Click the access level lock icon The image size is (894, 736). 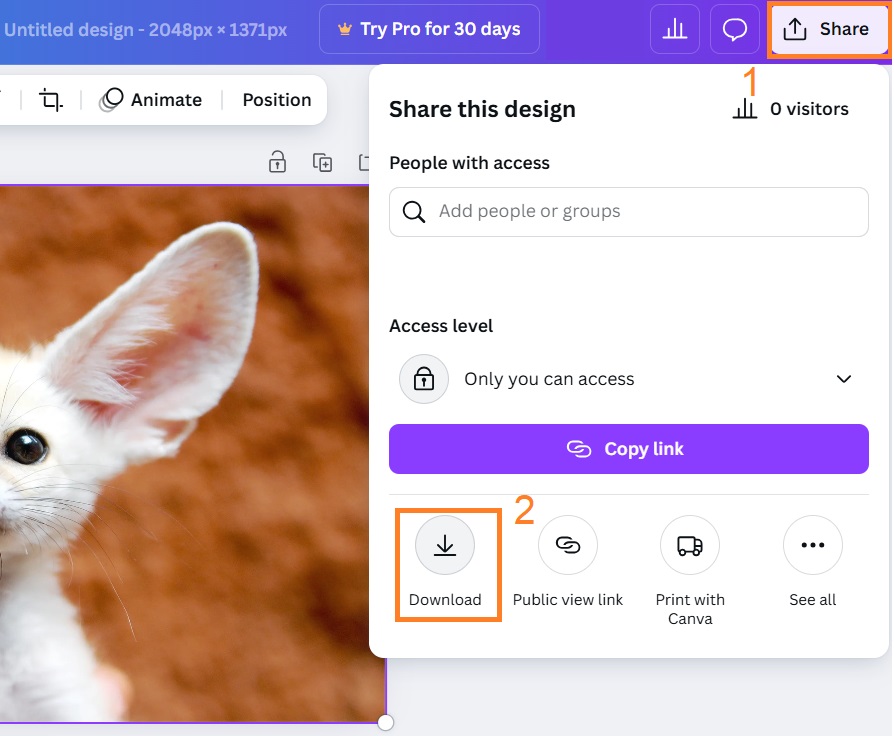point(424,379)
